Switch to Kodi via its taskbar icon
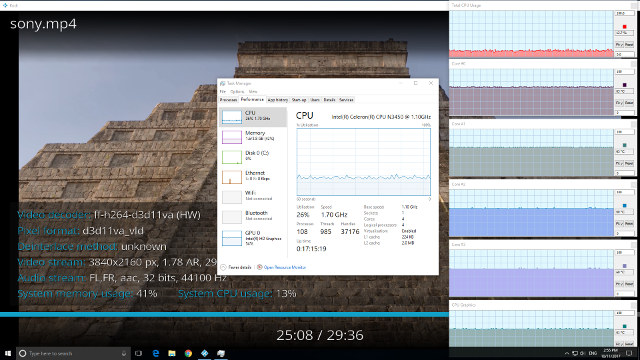Screen dimensions: 640x360 204,353
